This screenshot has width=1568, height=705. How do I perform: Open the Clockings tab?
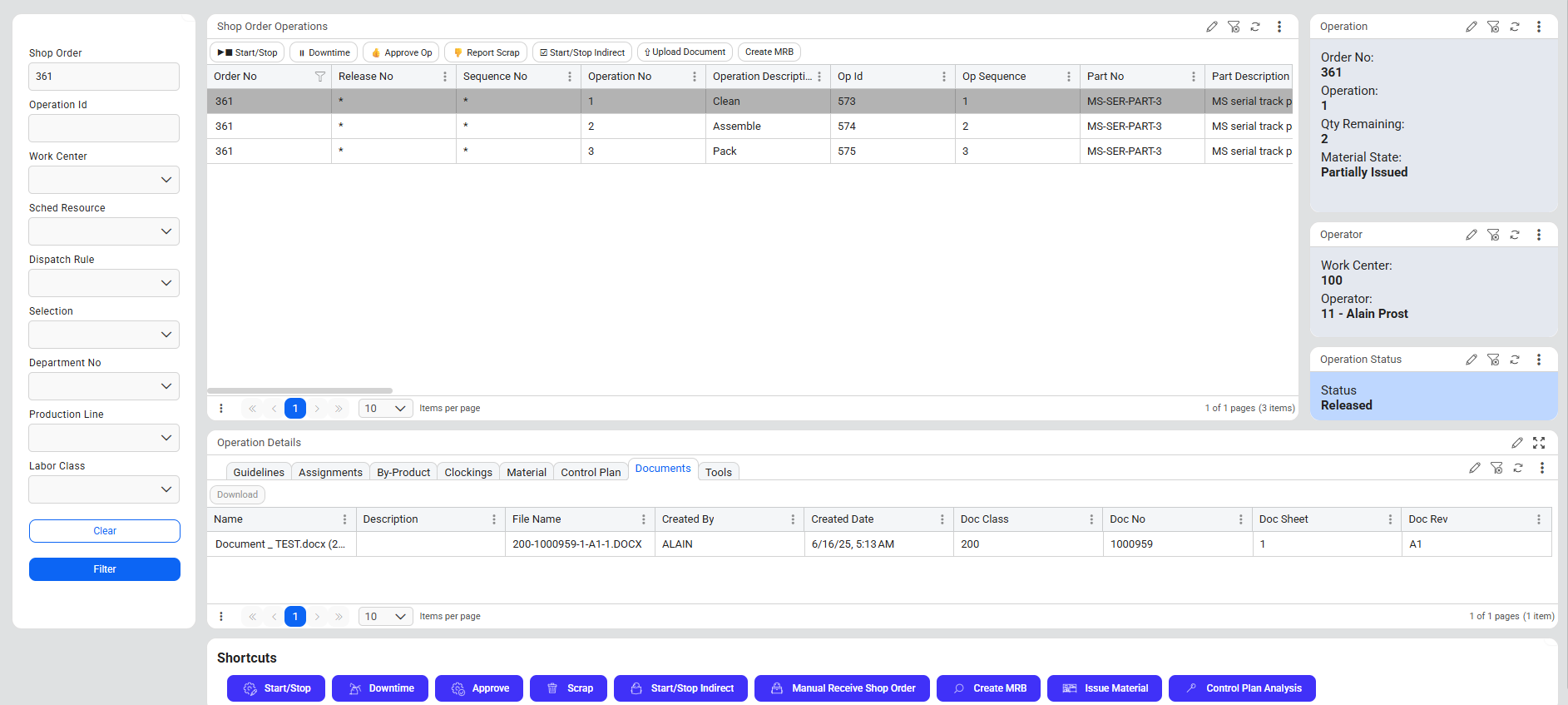(x=467, y=472)
